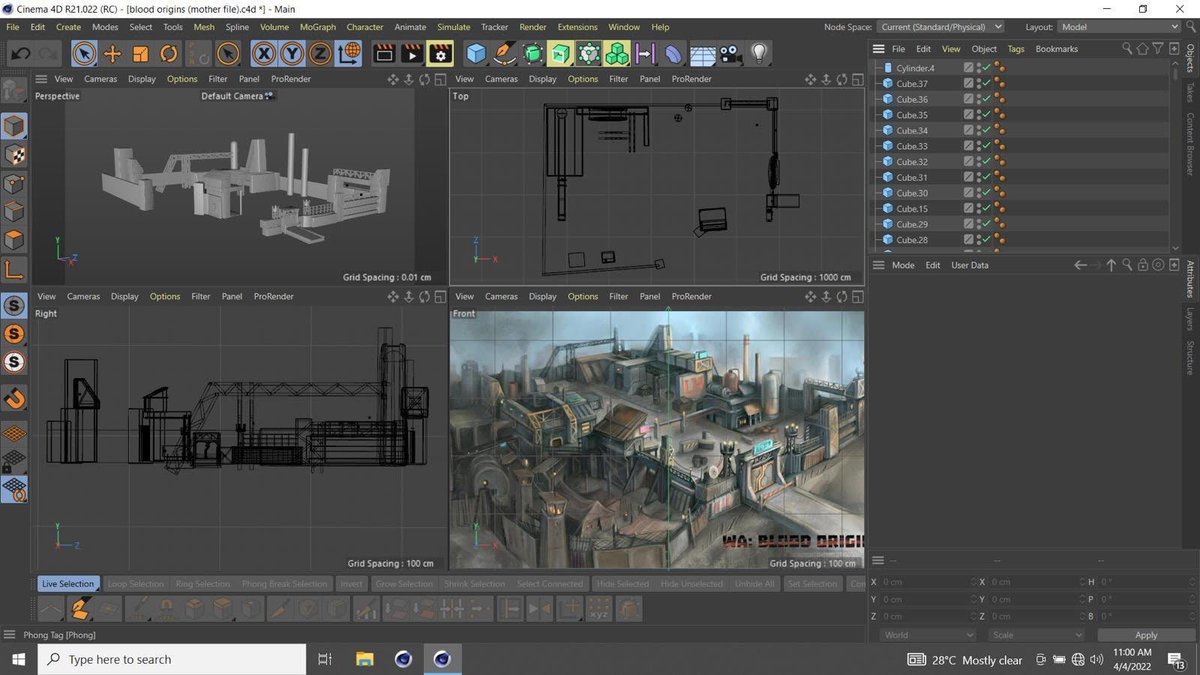The width and height of the screenshot is (1200, 675).
Task: Open the Scale mode dropdown
Action: pos(1036,635)
